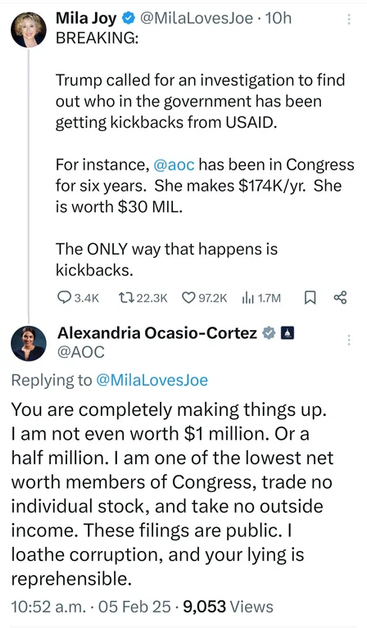Click the 9,053 Views count

228,606
